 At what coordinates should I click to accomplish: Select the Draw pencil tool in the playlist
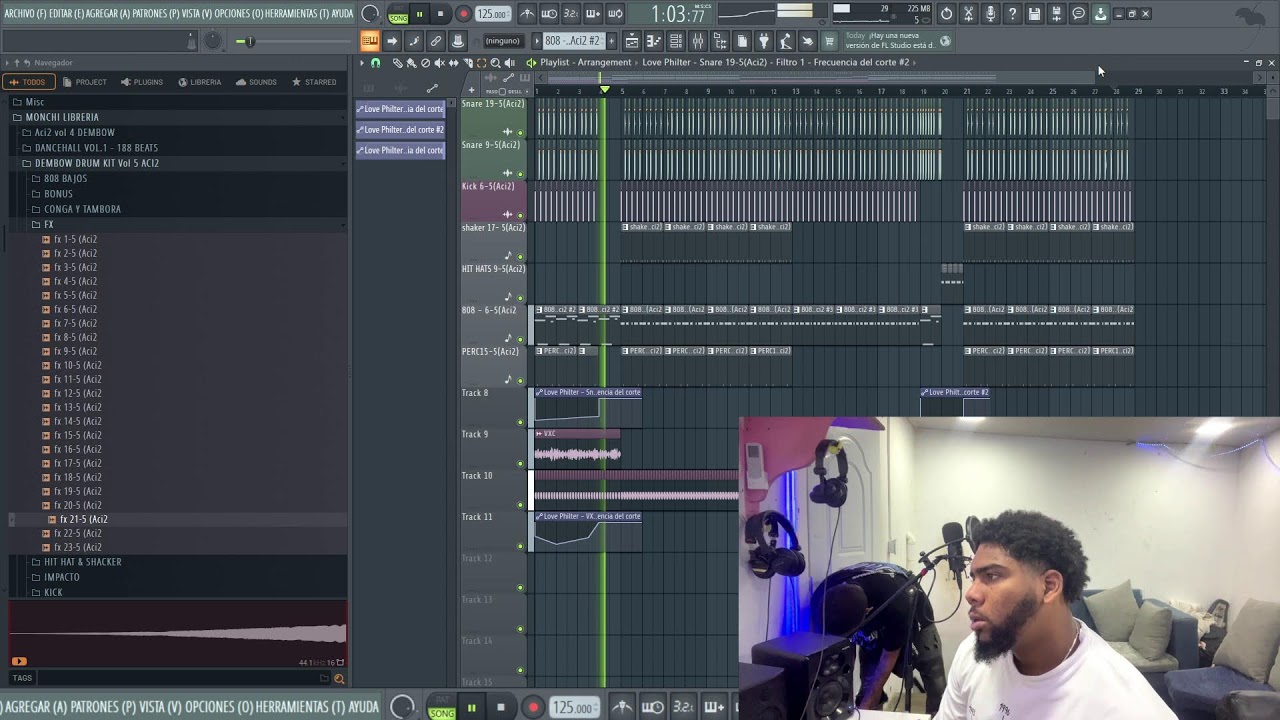pyautogui.click(x=398, y=63)
